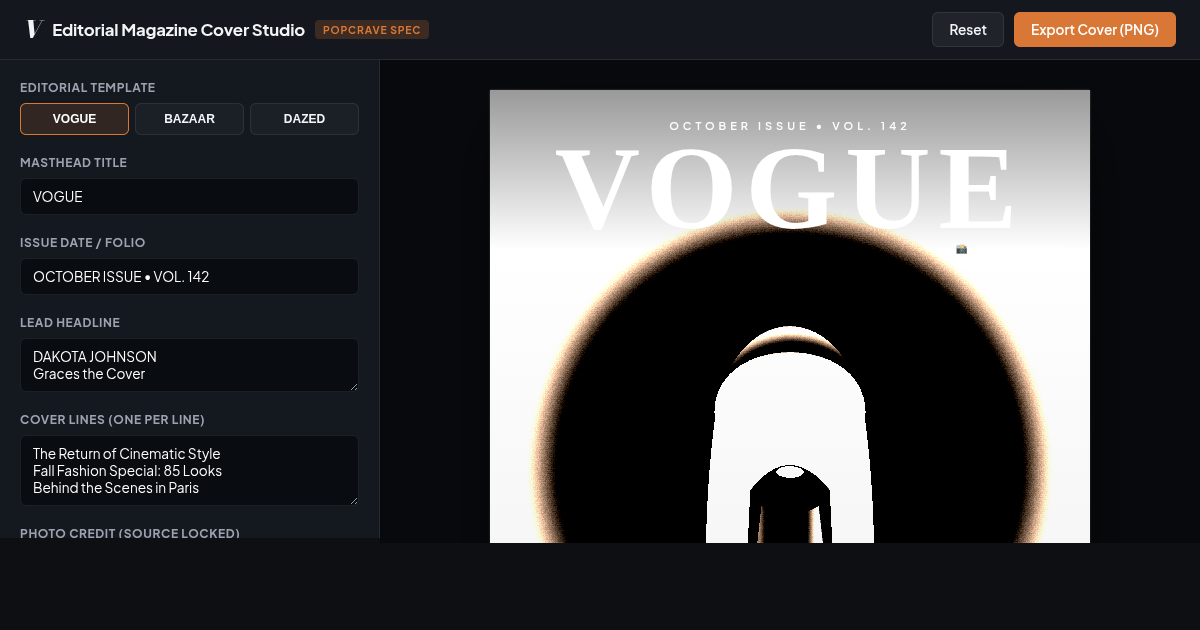Screen dimensions: 1200x630
Task: Click the Issue Date / Folio label
Action: [x=83, y=243]
